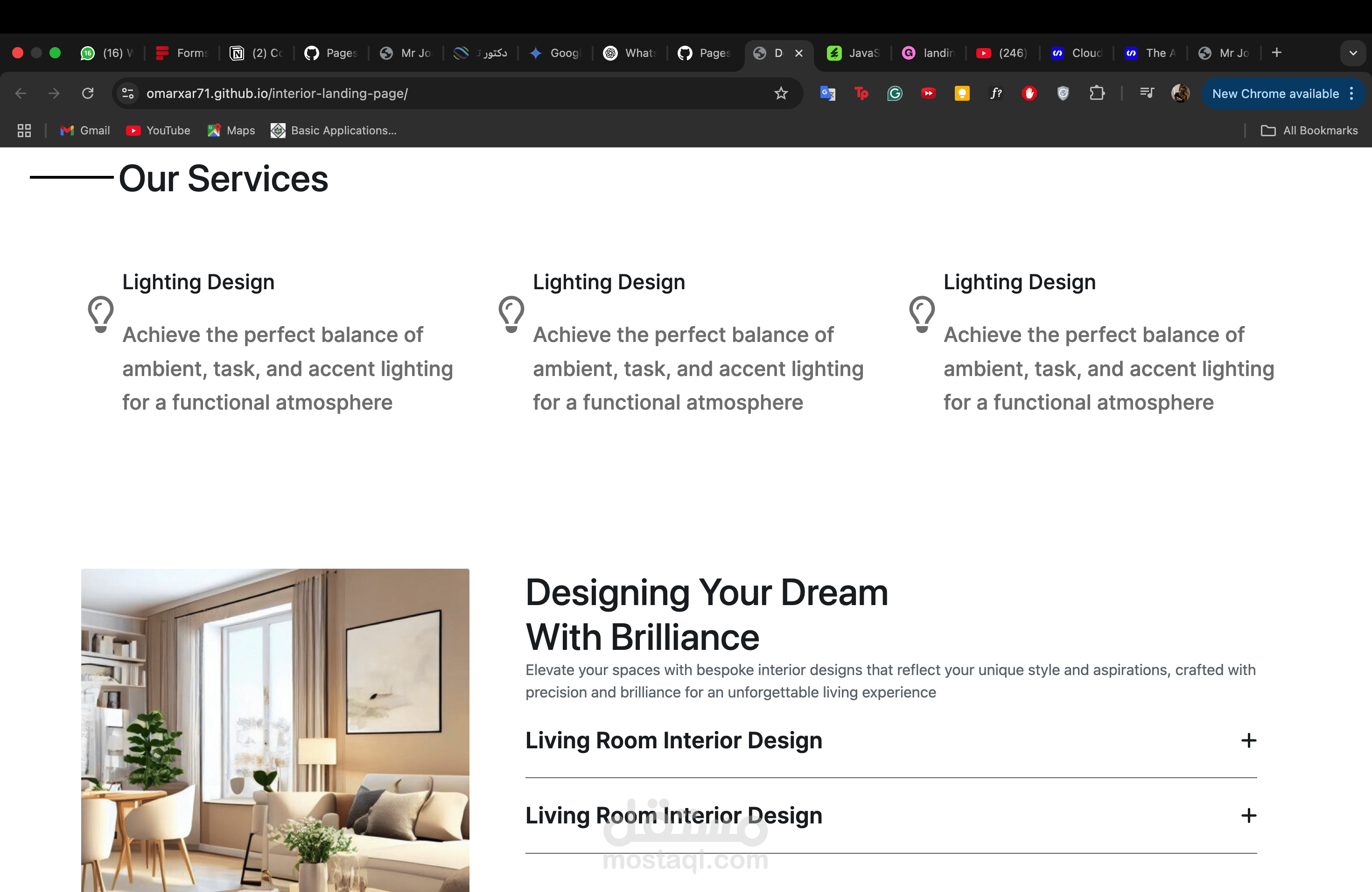Open the tab search dropdown arrow

coord(1353,53)
